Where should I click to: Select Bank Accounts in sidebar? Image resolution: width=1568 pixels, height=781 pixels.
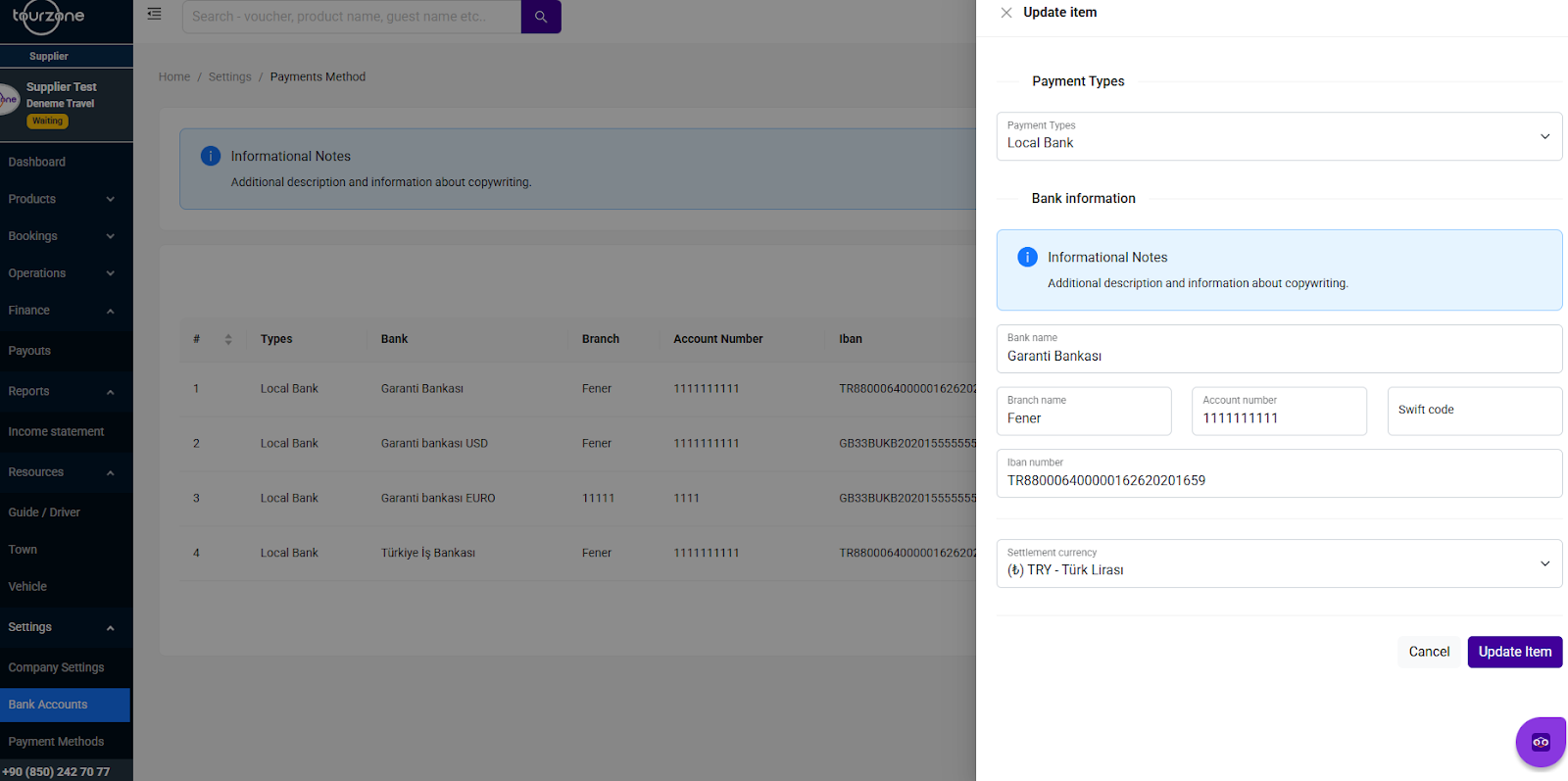(65, 705)
